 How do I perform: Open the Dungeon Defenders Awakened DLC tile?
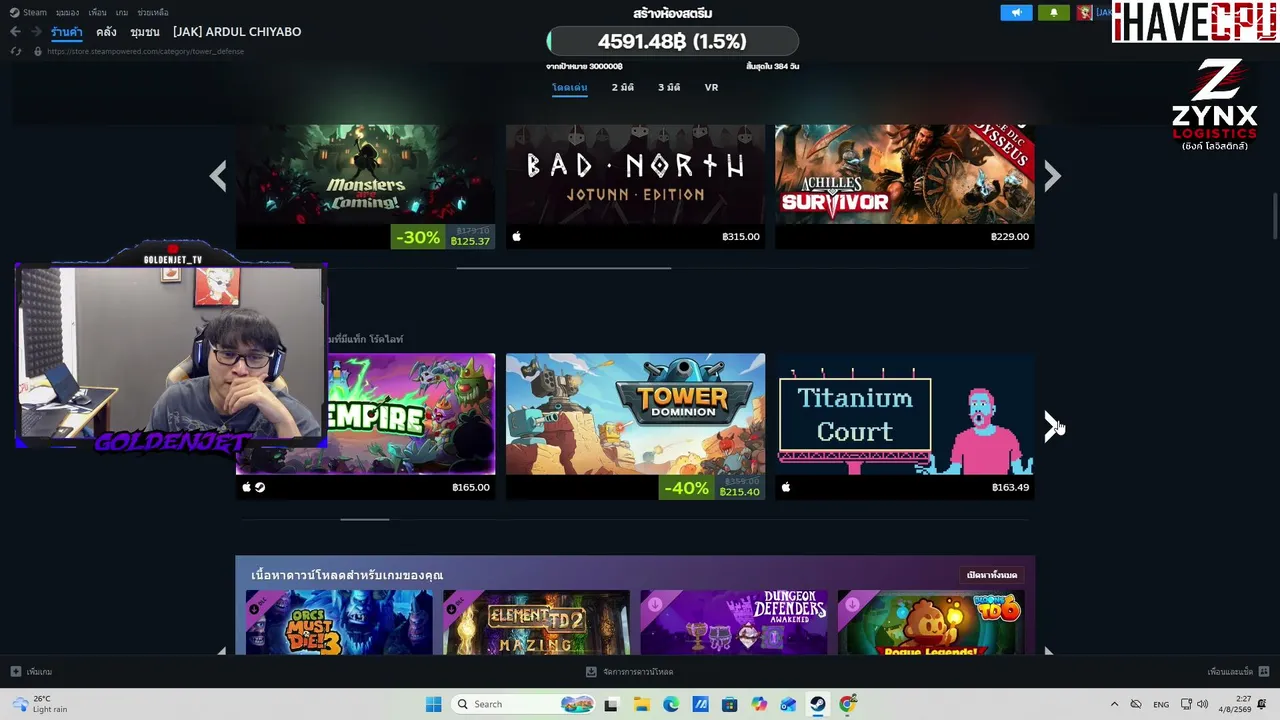(x=734, y=622)
